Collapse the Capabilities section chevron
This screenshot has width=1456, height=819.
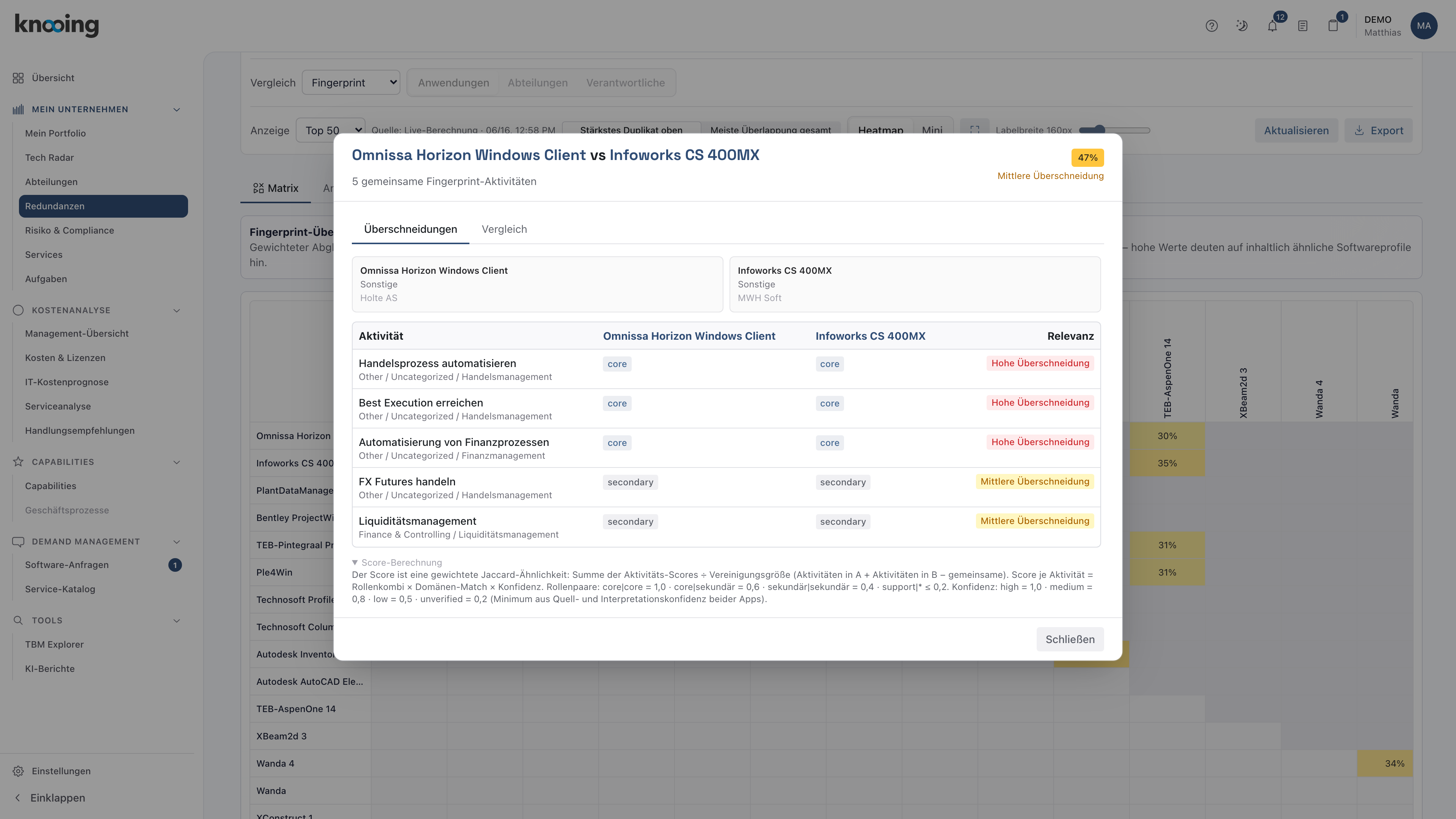coord(176,462)
